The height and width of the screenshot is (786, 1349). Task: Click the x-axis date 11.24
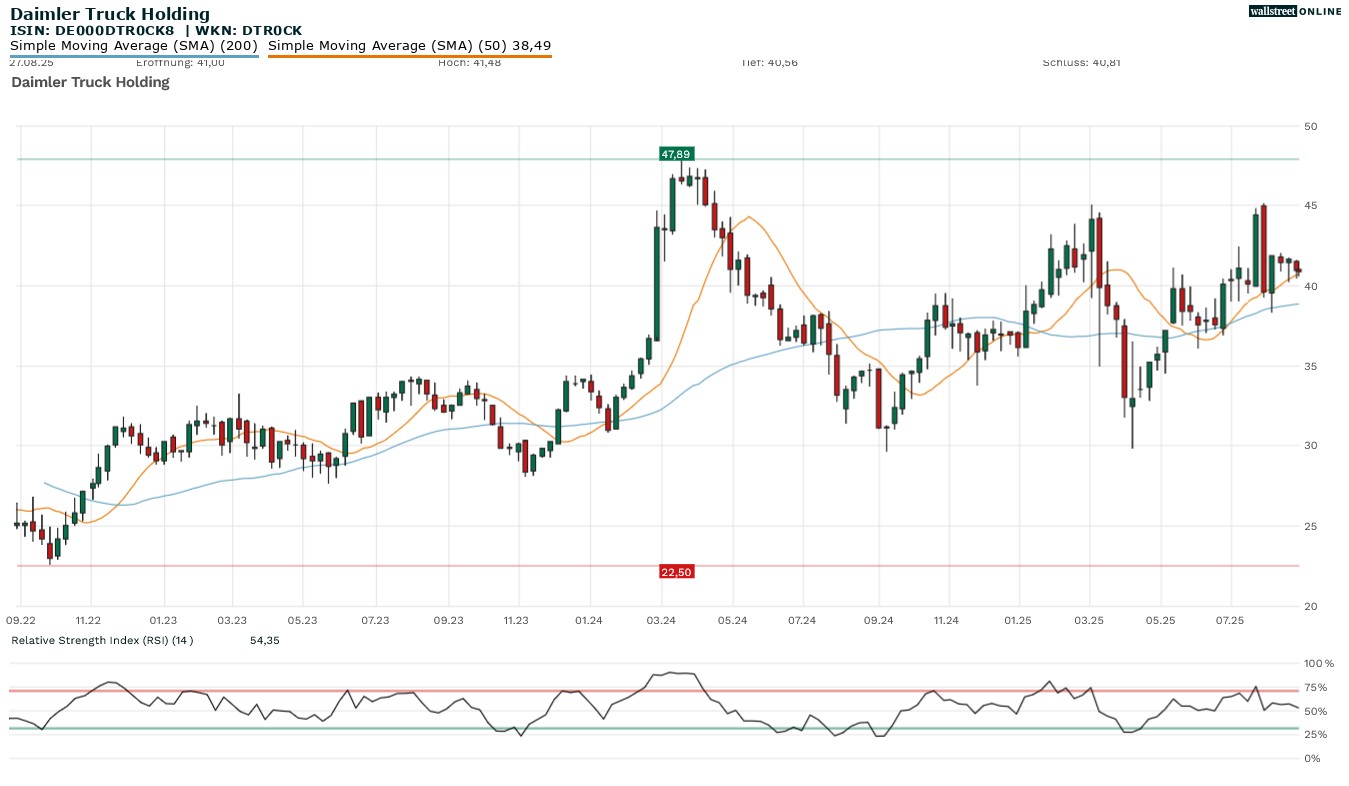[x=945, y=620]
